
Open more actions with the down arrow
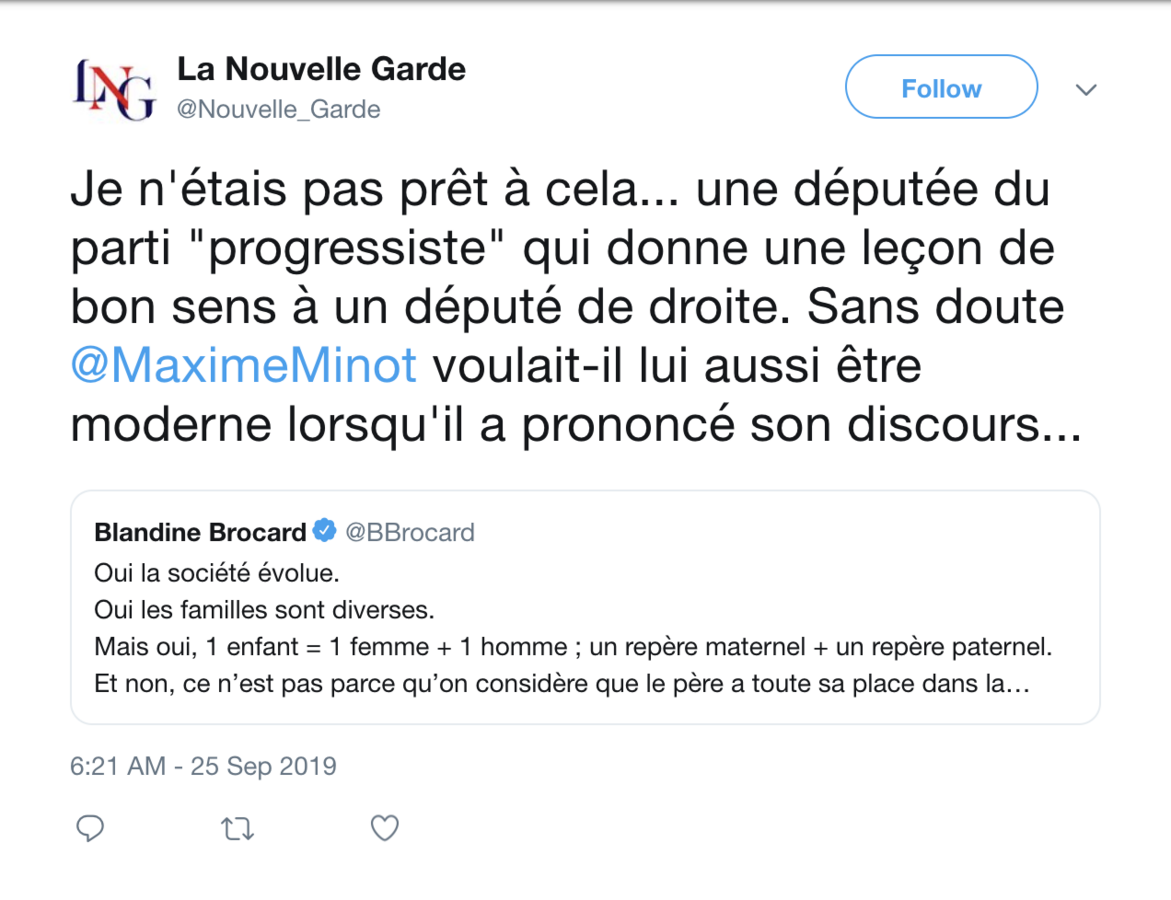[1086, 89]
